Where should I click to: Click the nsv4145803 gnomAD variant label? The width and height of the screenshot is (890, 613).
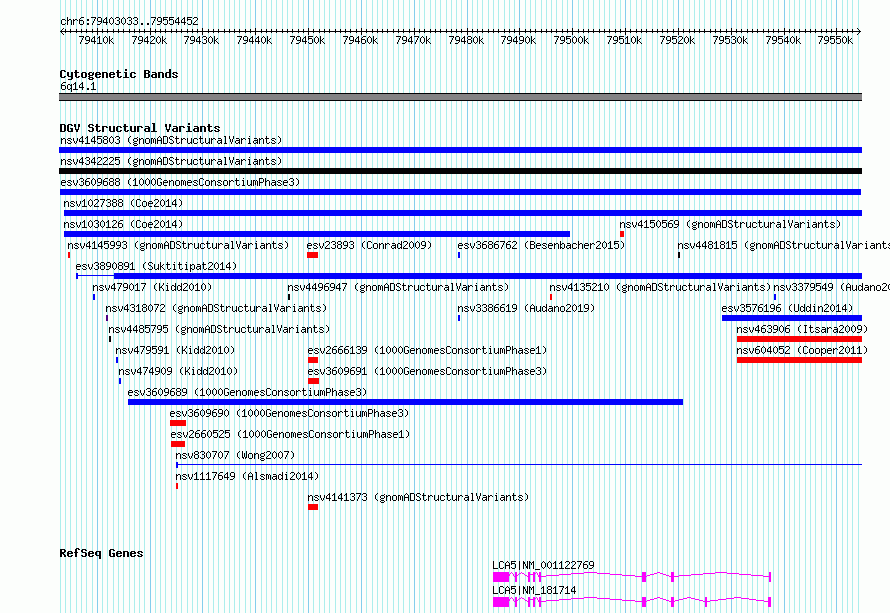tap(171, 140)
